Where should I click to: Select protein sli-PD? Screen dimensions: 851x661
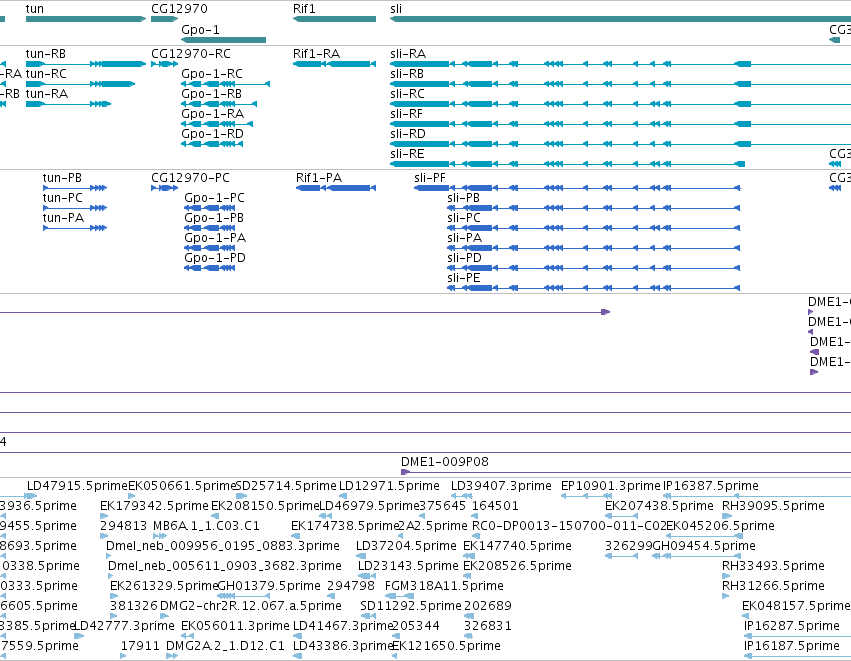tap(594, 268)
